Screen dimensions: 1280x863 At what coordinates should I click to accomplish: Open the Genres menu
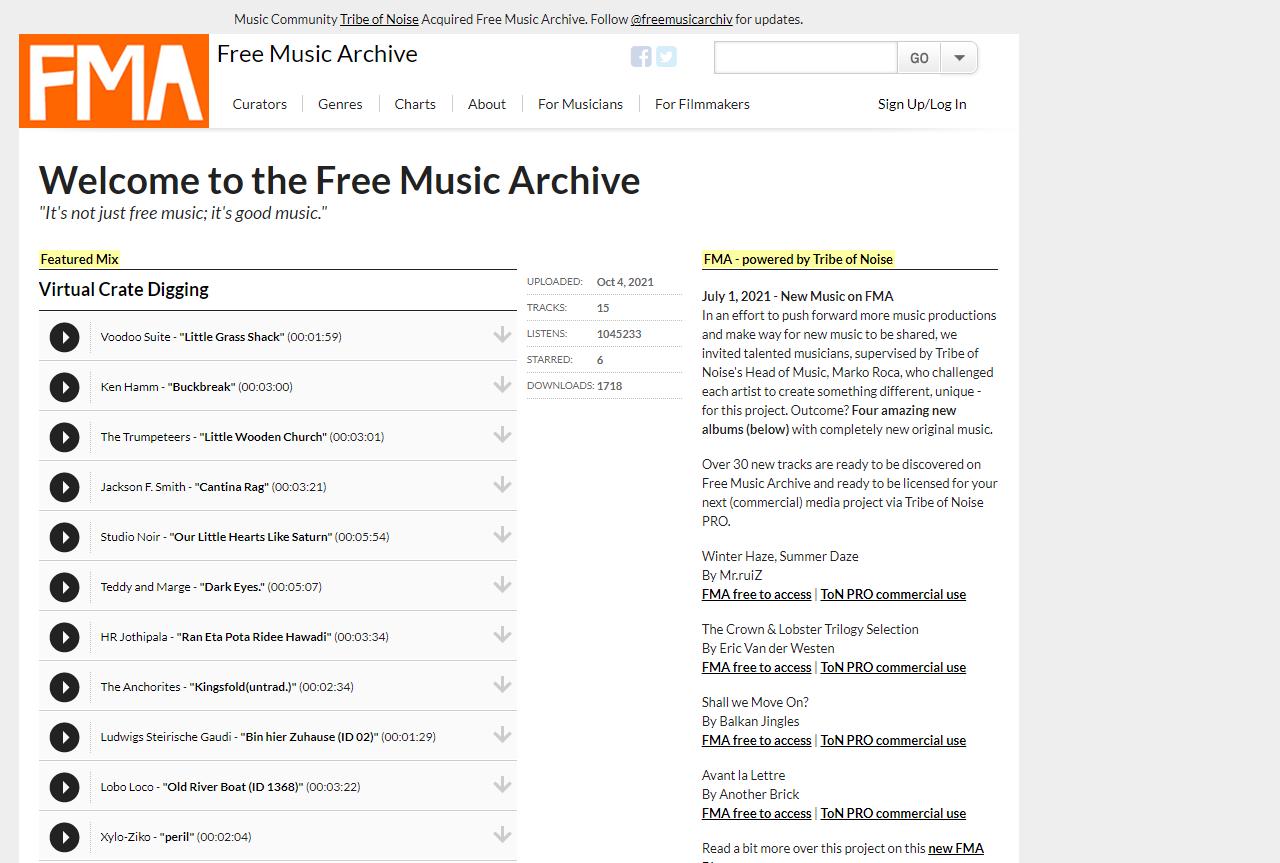[x=340, y=104]
